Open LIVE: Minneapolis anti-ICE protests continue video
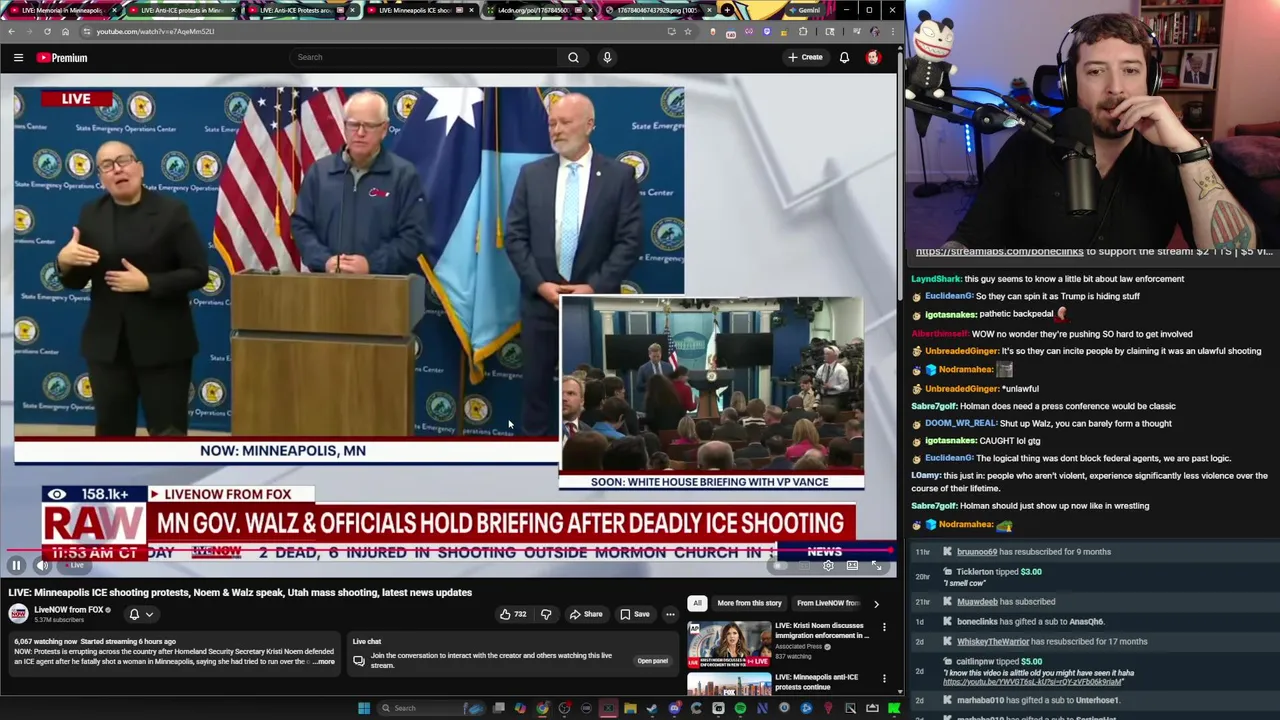 pyautogui.click(x=816, y=682)
